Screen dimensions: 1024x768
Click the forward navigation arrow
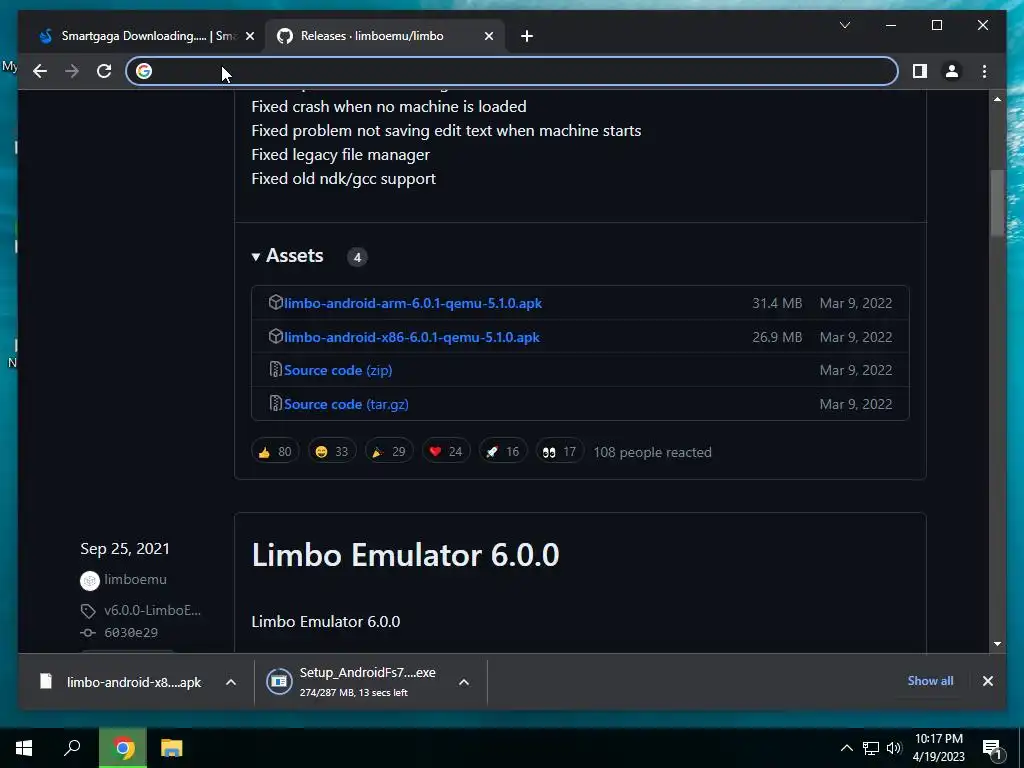(72, 71)
